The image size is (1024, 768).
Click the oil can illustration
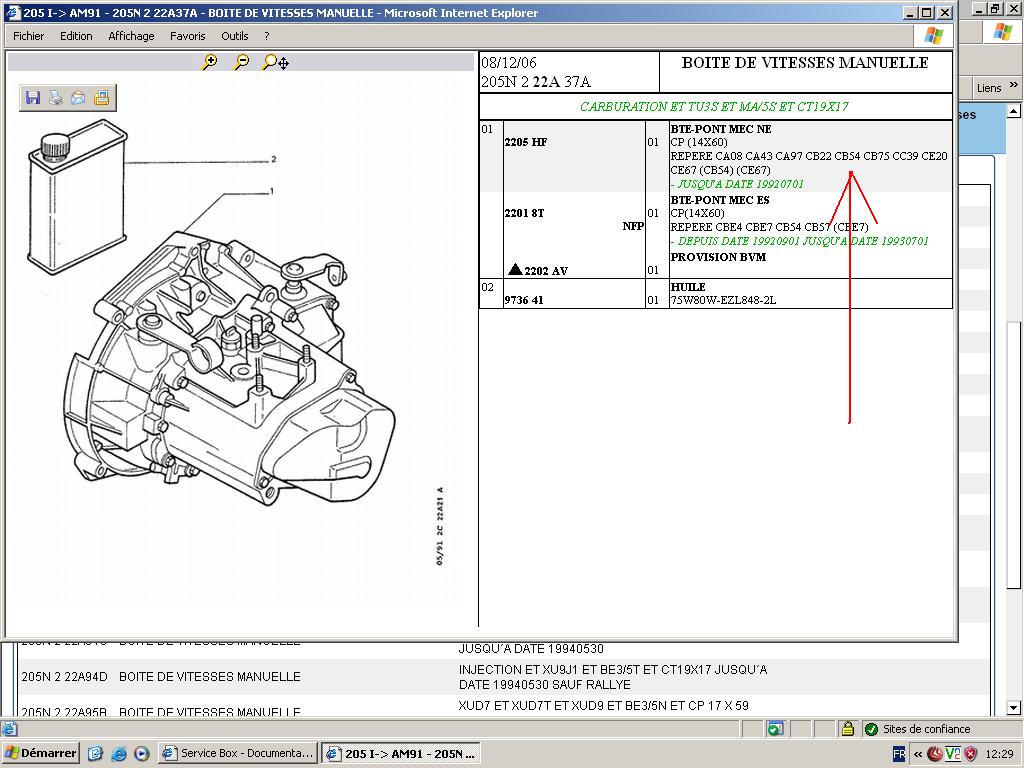[x=77, y=197]
